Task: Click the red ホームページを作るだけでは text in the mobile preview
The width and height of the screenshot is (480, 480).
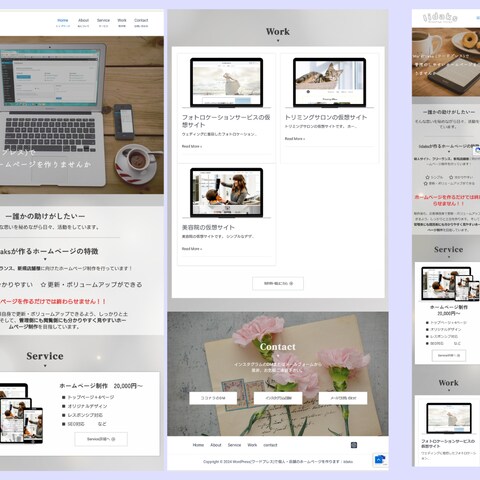Action: click(x=447, y=200)
